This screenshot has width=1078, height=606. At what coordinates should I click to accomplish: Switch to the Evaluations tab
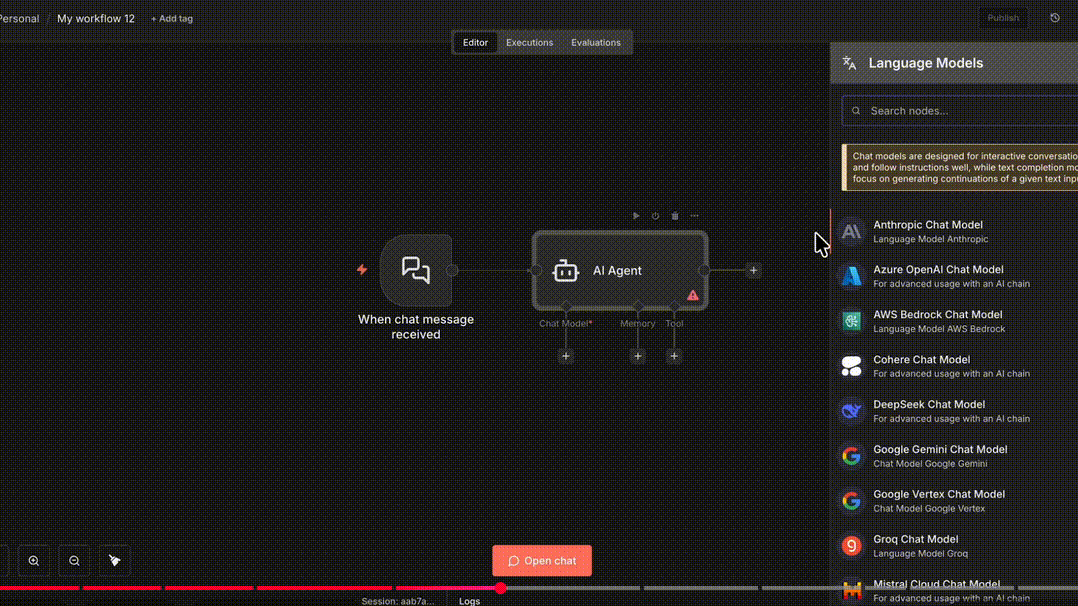[x=596, y=42]
